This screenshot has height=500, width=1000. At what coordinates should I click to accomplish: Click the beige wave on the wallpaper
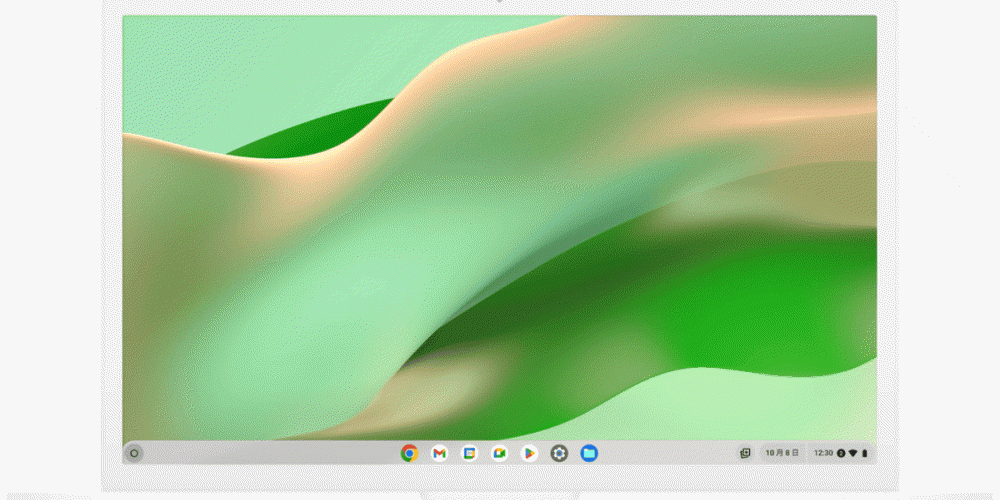pos(560,90)
